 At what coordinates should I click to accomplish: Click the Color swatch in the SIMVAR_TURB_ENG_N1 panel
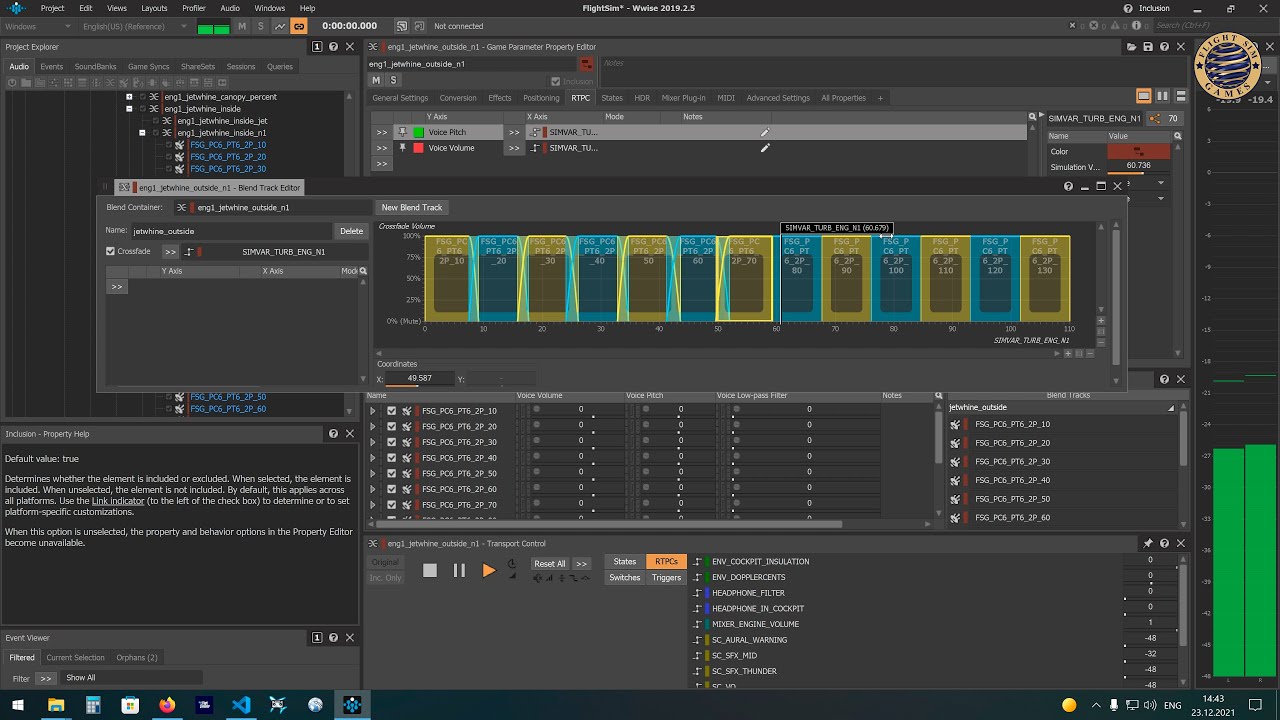pyautogui.click(x=1138, y=151)
